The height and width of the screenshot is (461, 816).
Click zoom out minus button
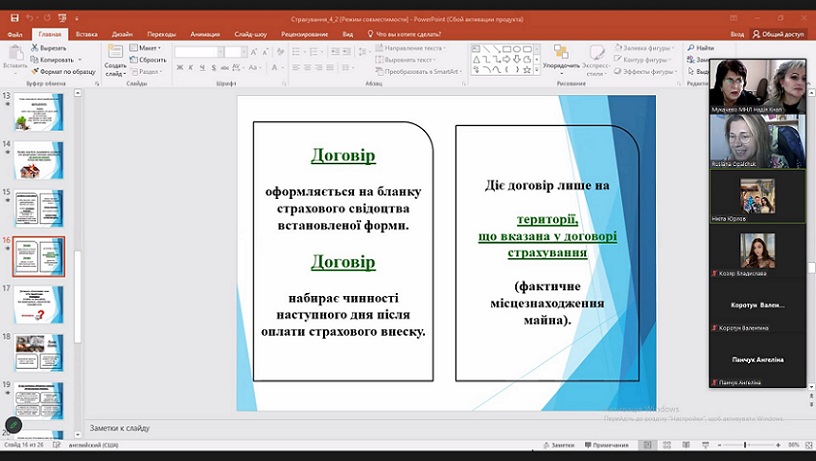(720, 445)
